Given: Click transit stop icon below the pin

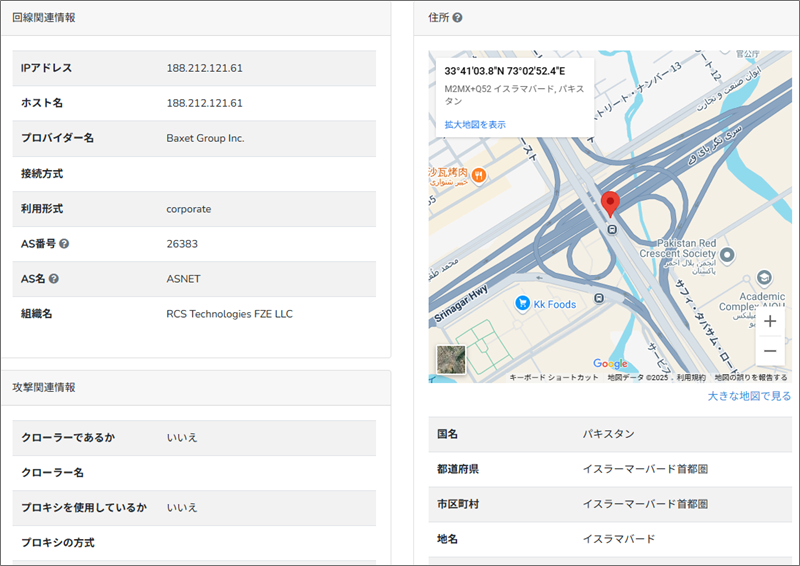Looking at the screenshot, I should (x=612, y=230).
